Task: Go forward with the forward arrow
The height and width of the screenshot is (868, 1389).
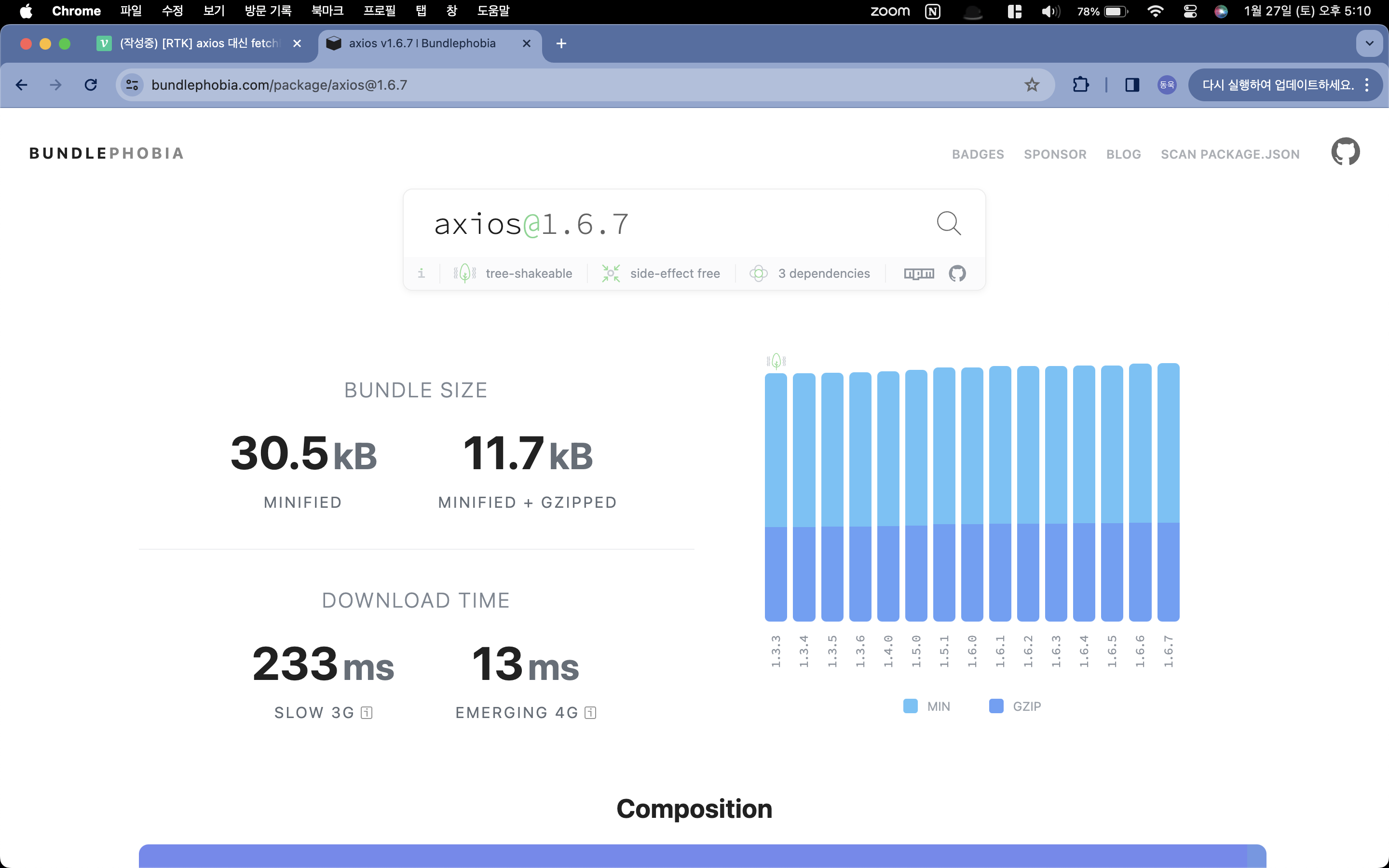Action: (55, 85)
